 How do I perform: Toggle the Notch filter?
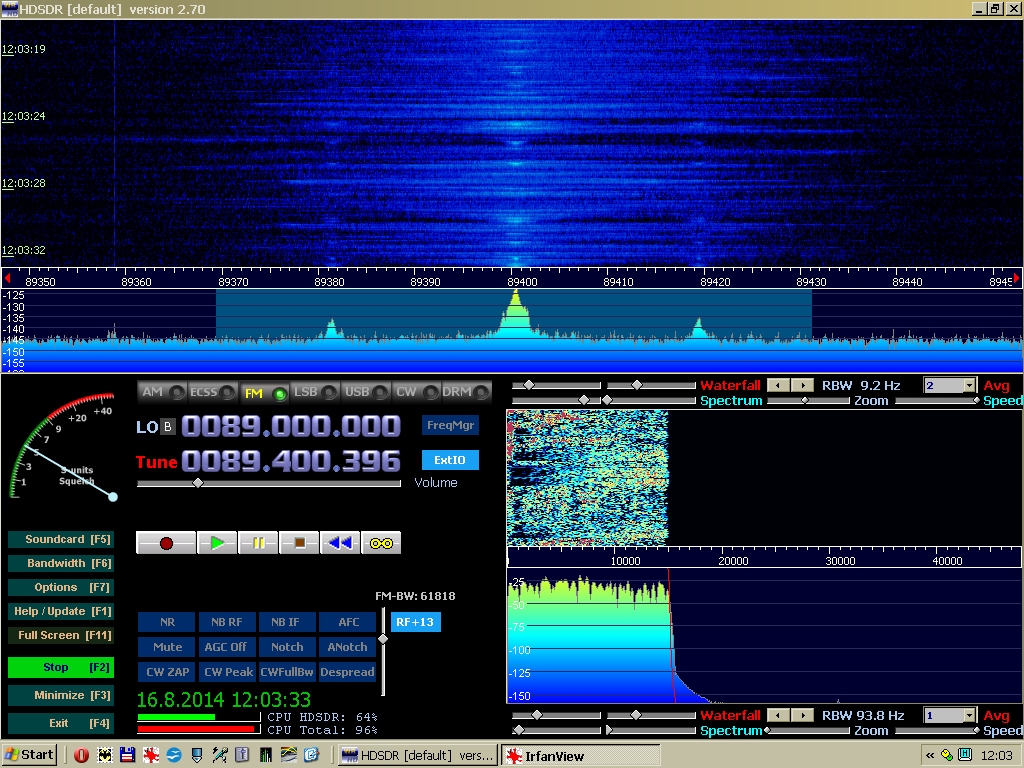pyautogui.click(x=286, y=647)
